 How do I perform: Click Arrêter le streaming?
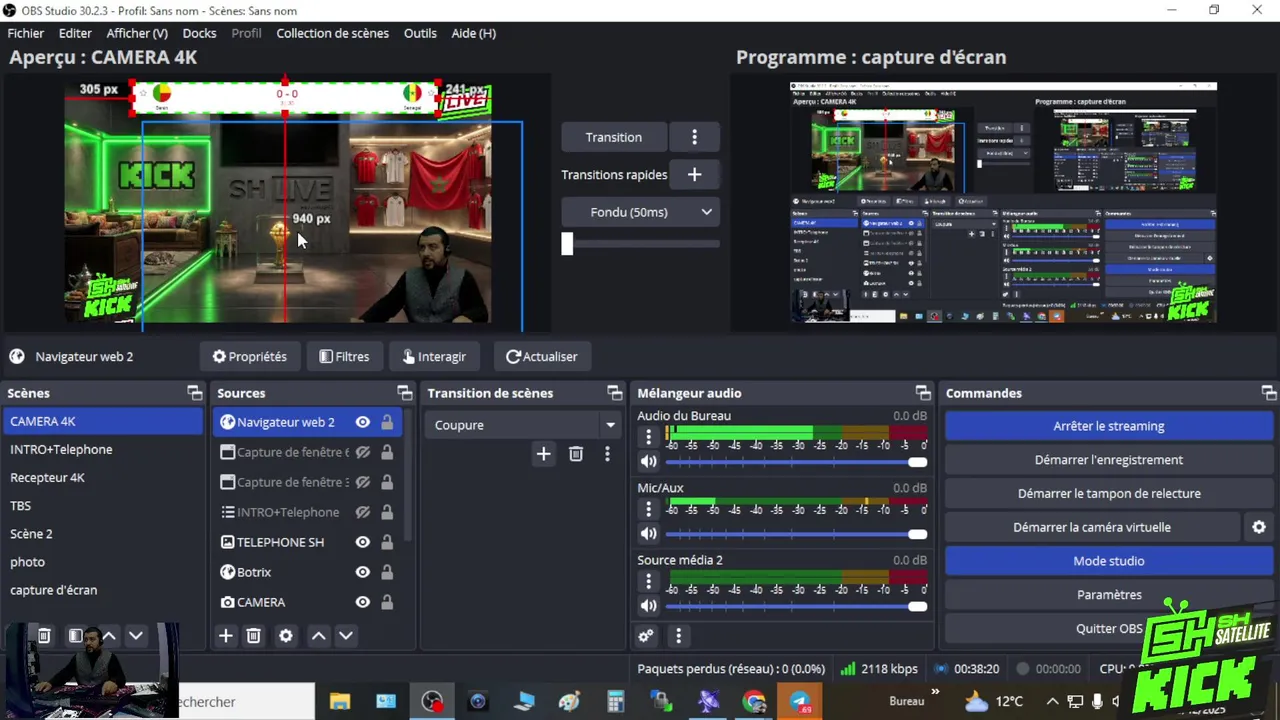pyautogui.click(x=1108, y=426)
